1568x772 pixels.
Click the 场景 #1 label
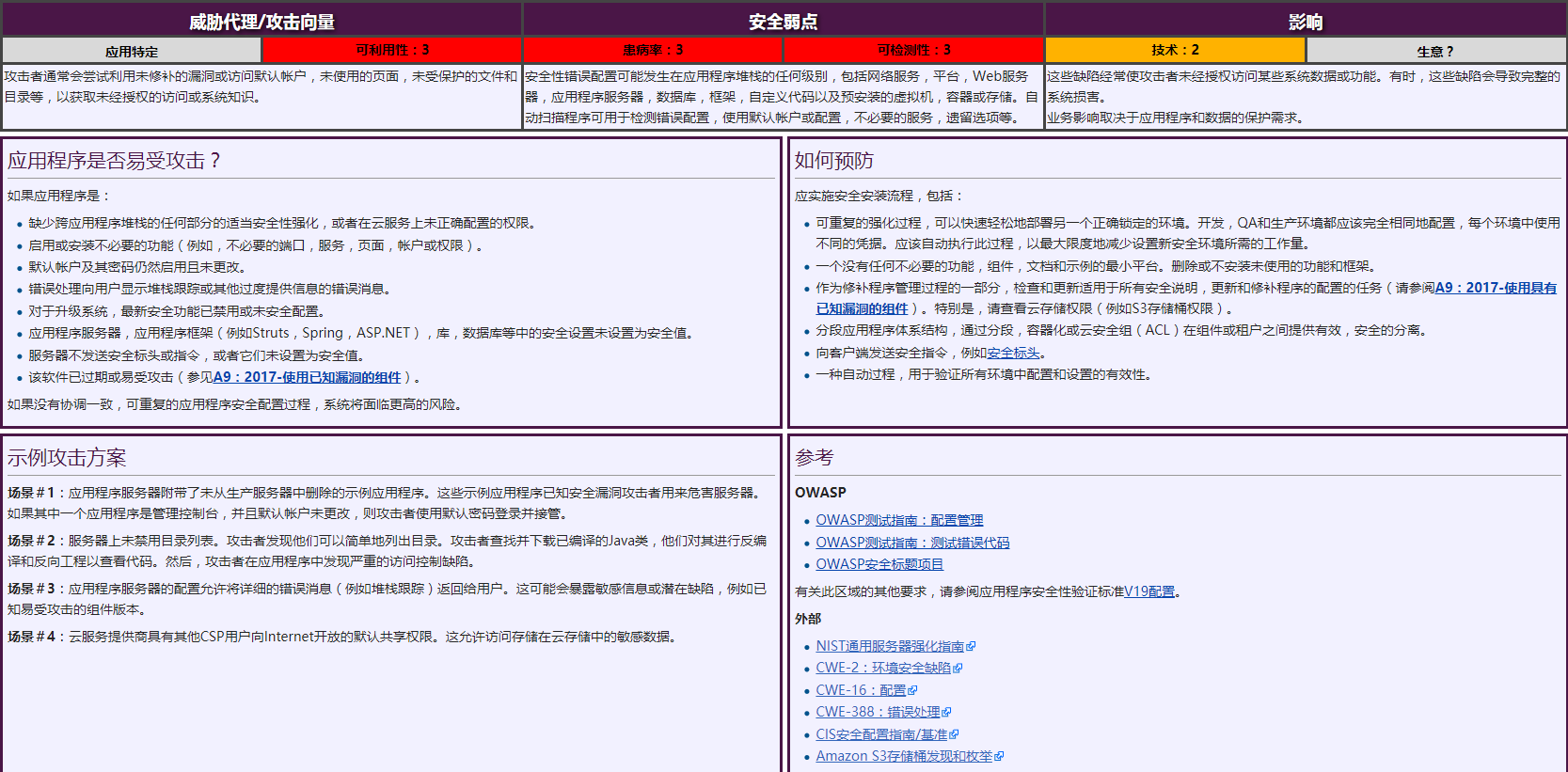[x=31, y=493]
